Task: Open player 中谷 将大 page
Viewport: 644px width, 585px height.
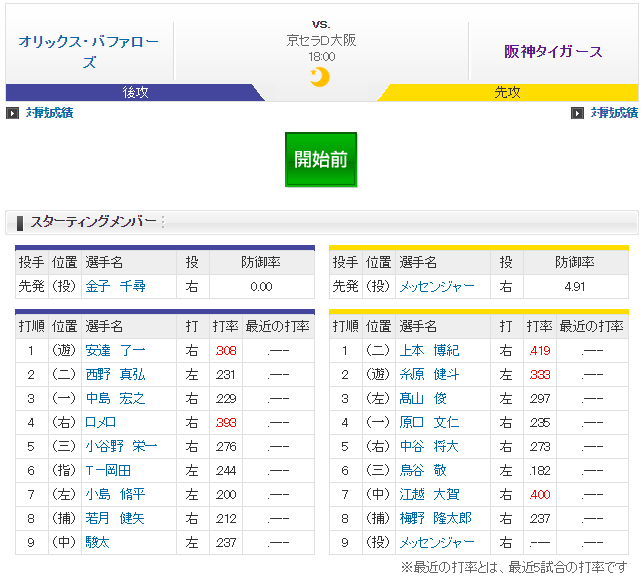Action: [x=430, y=446]
